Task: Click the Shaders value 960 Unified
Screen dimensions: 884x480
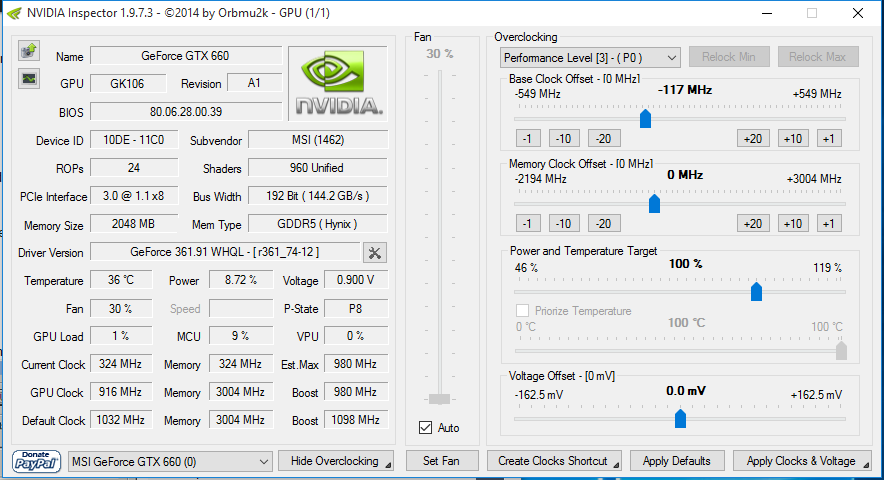Action: (318, 168)
